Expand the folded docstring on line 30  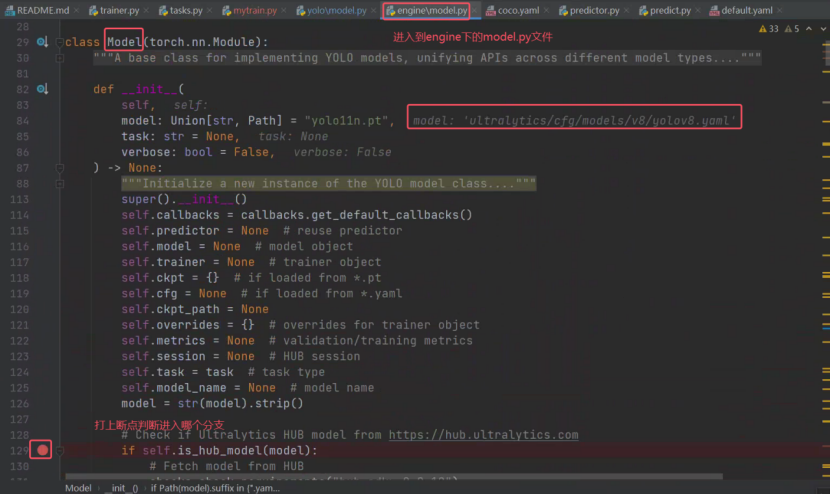coord(59,58)
